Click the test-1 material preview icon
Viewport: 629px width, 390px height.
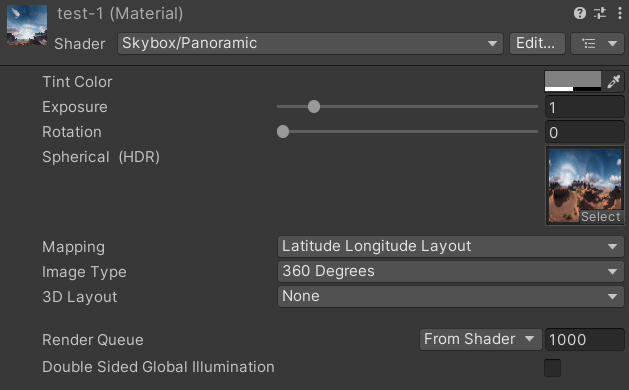[x=27, y=25]
